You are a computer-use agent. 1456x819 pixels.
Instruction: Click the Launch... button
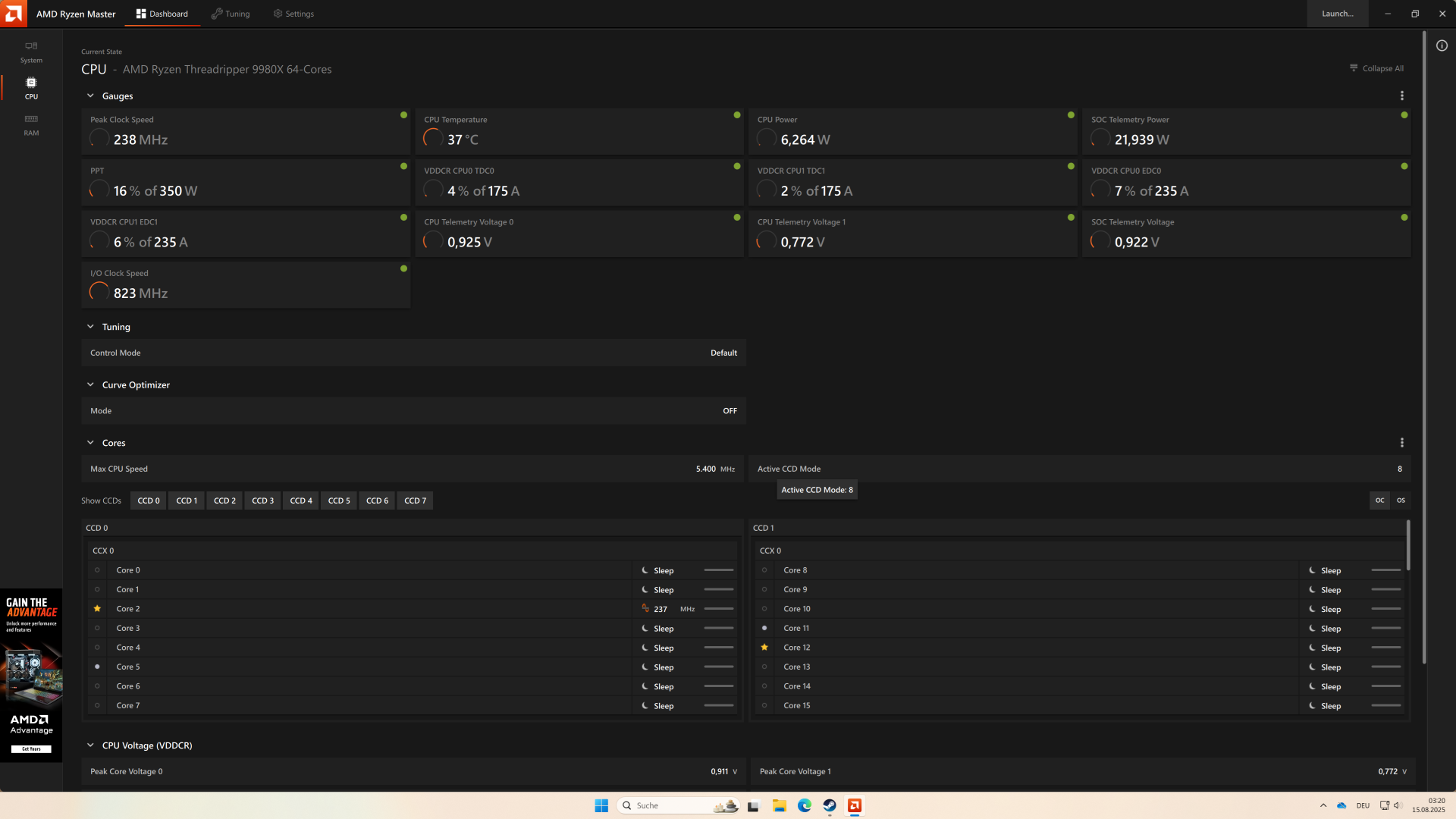tap(1338, 14)
